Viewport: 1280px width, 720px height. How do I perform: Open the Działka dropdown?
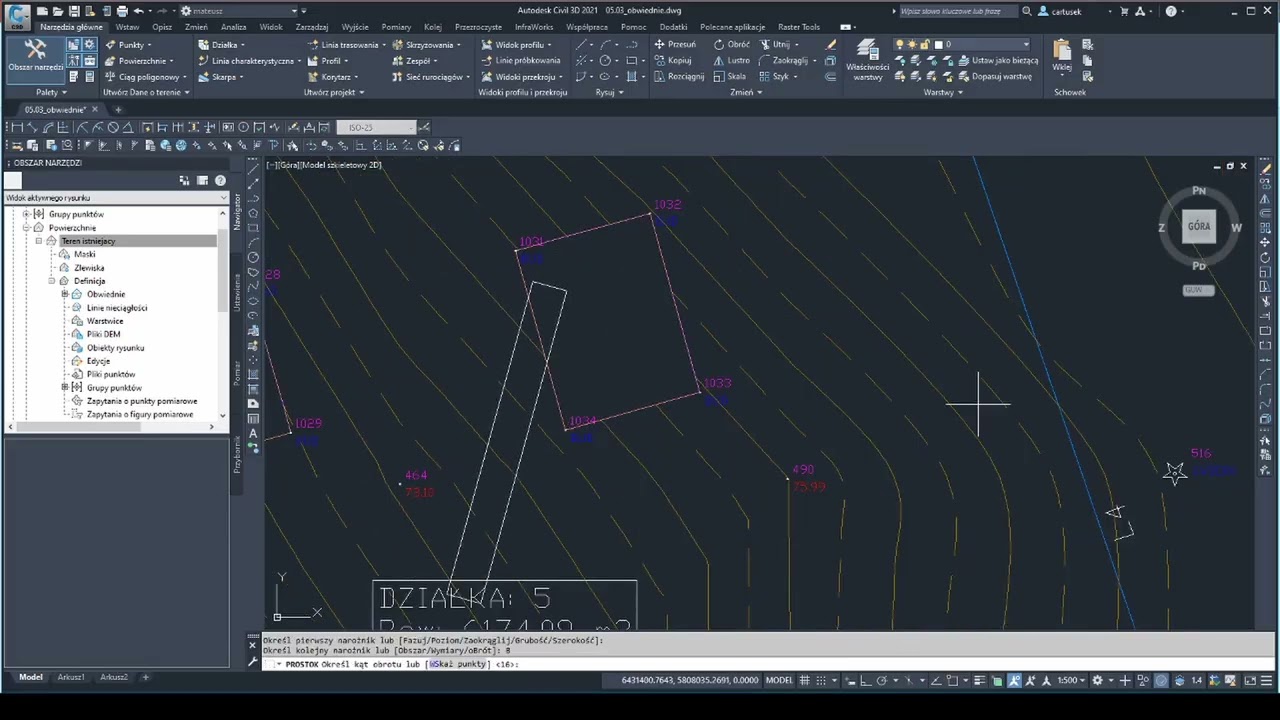pos(221,44)
